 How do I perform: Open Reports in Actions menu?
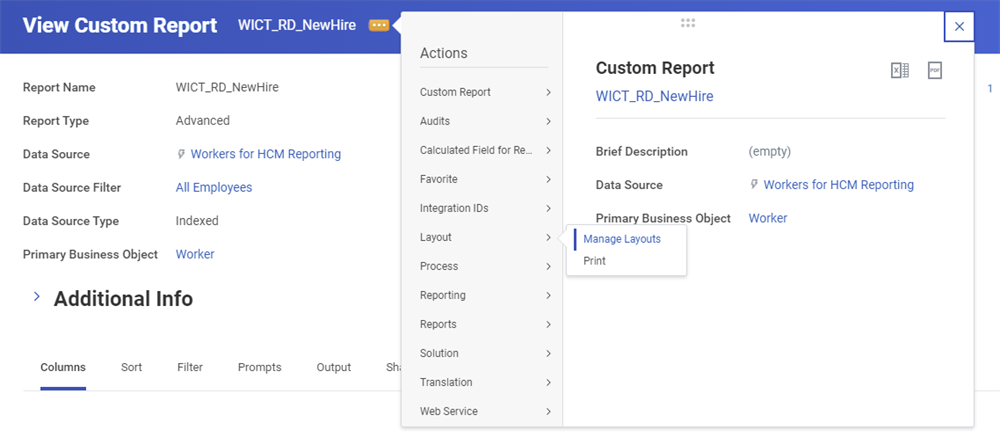[x=438, y=325]
